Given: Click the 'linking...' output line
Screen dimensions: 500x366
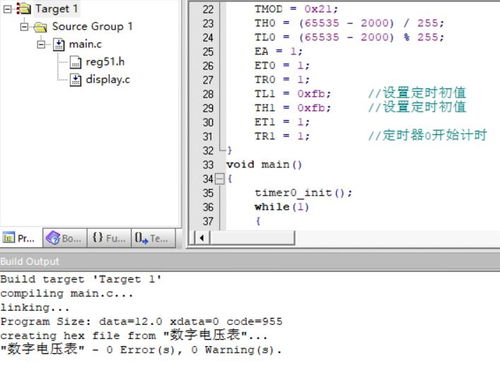Looking at the screenshot, I should 35,307.
